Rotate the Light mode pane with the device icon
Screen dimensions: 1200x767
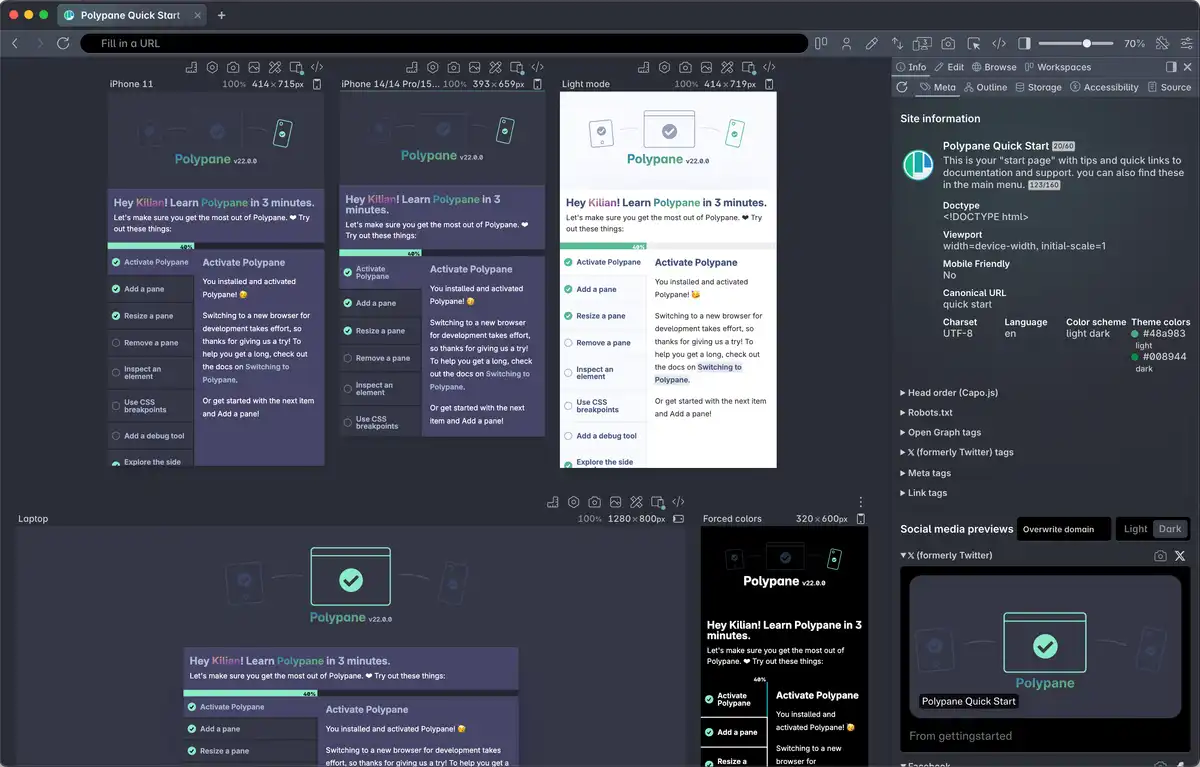point(770,84)
